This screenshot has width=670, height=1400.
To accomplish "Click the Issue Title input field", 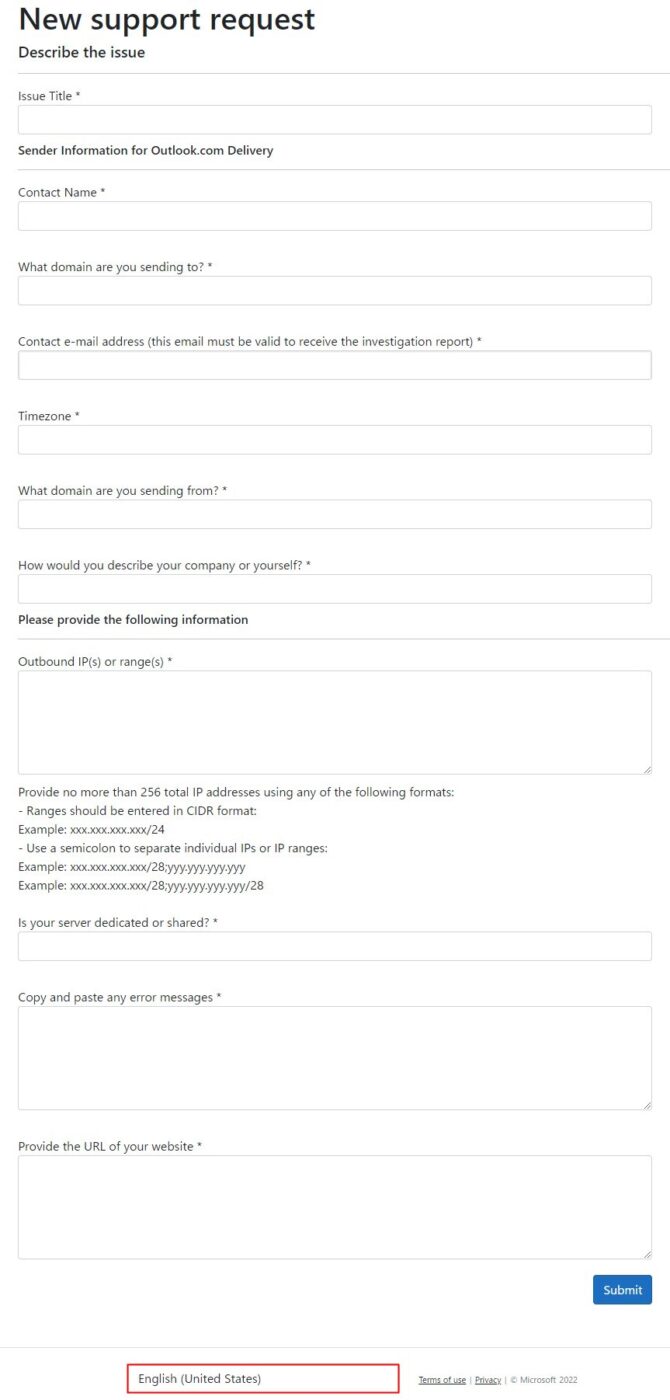I will click(x=334, y=120).
